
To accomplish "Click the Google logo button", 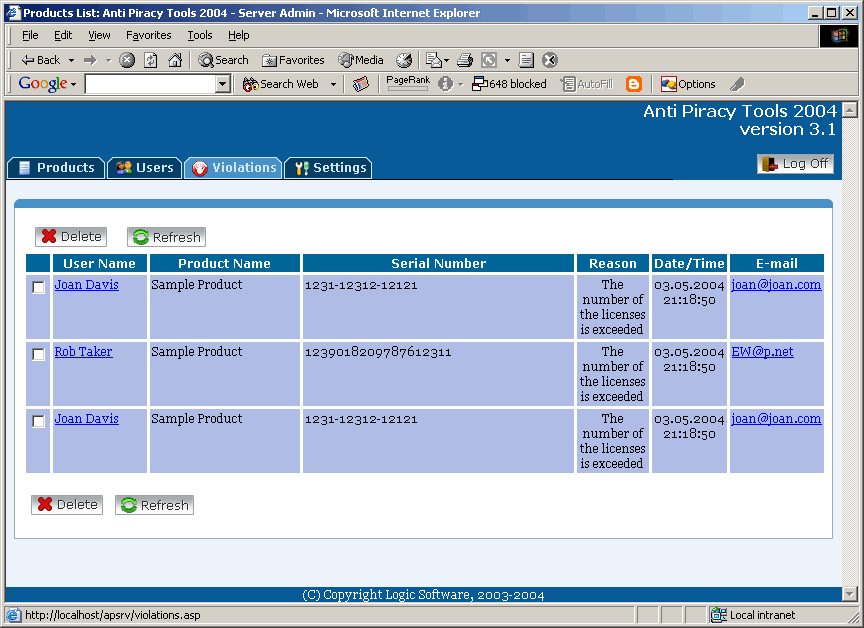I will tap(42, 84).
